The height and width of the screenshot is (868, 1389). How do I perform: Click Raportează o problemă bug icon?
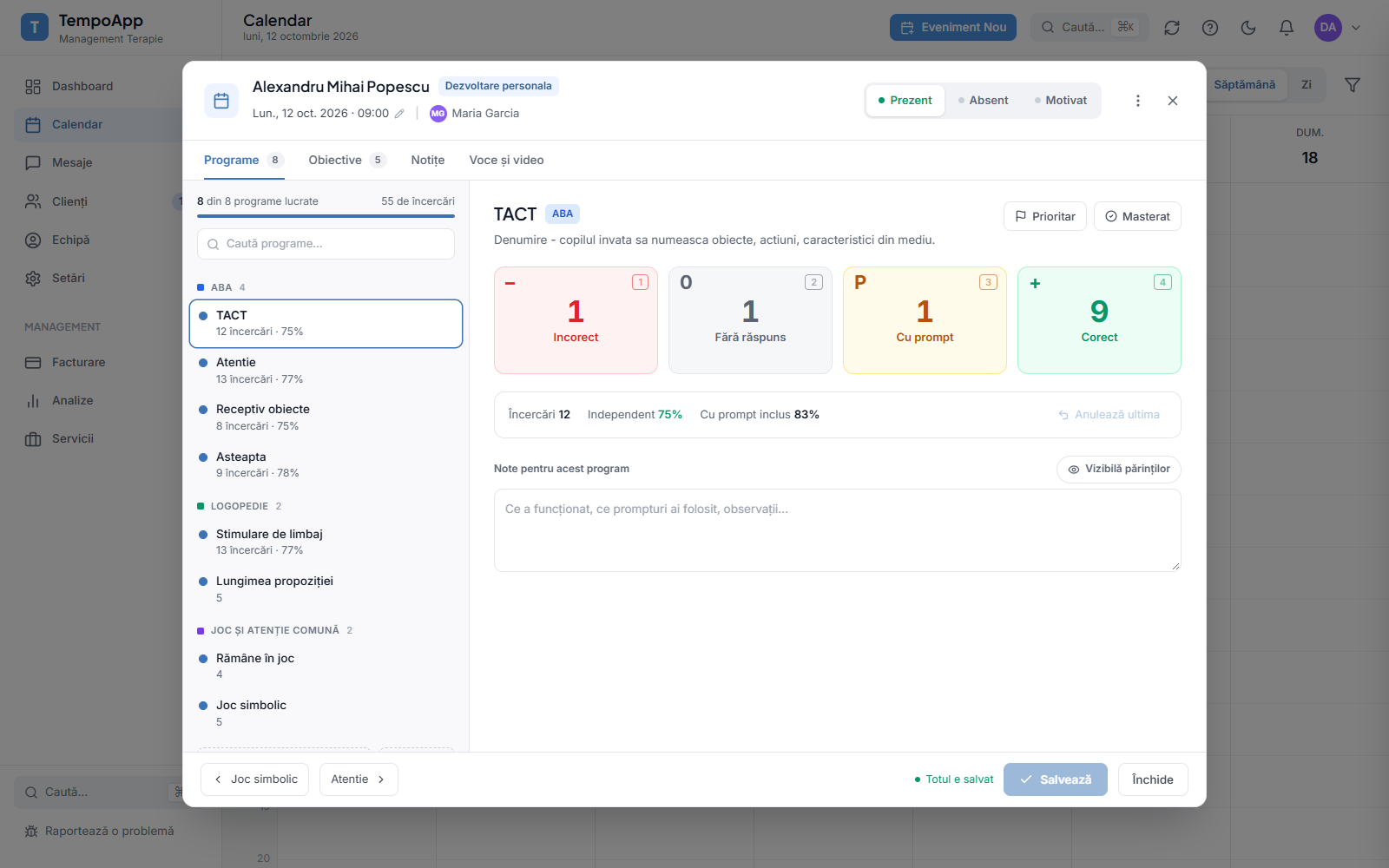[31, 832]
